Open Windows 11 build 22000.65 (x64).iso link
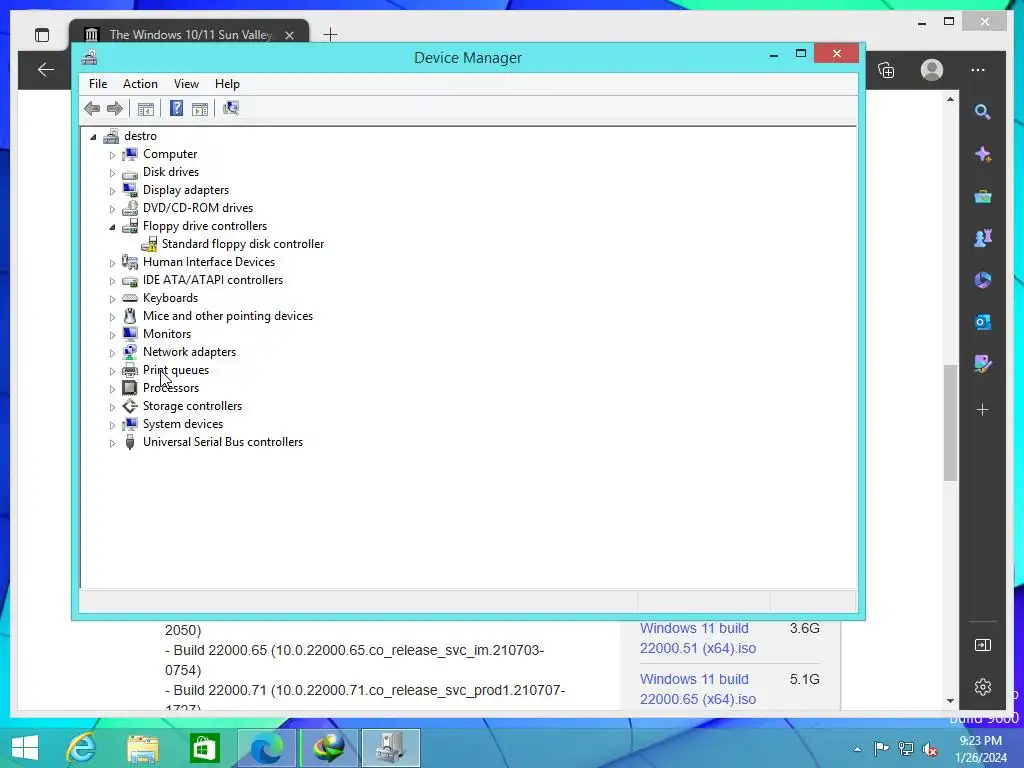1024x768 pixels. click(x=698, y=689)
